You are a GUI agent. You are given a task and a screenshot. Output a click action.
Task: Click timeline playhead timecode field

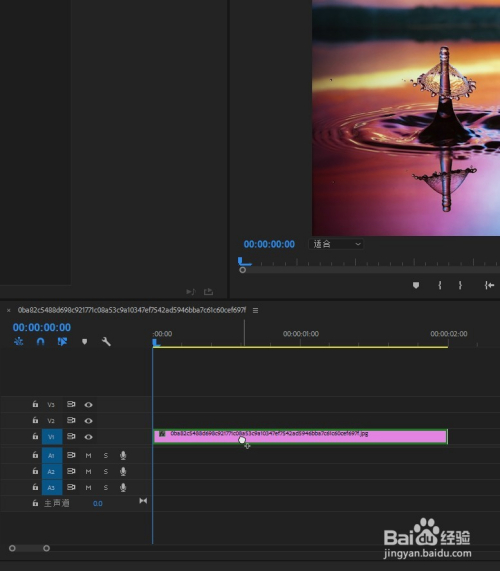tap(42, 327)
